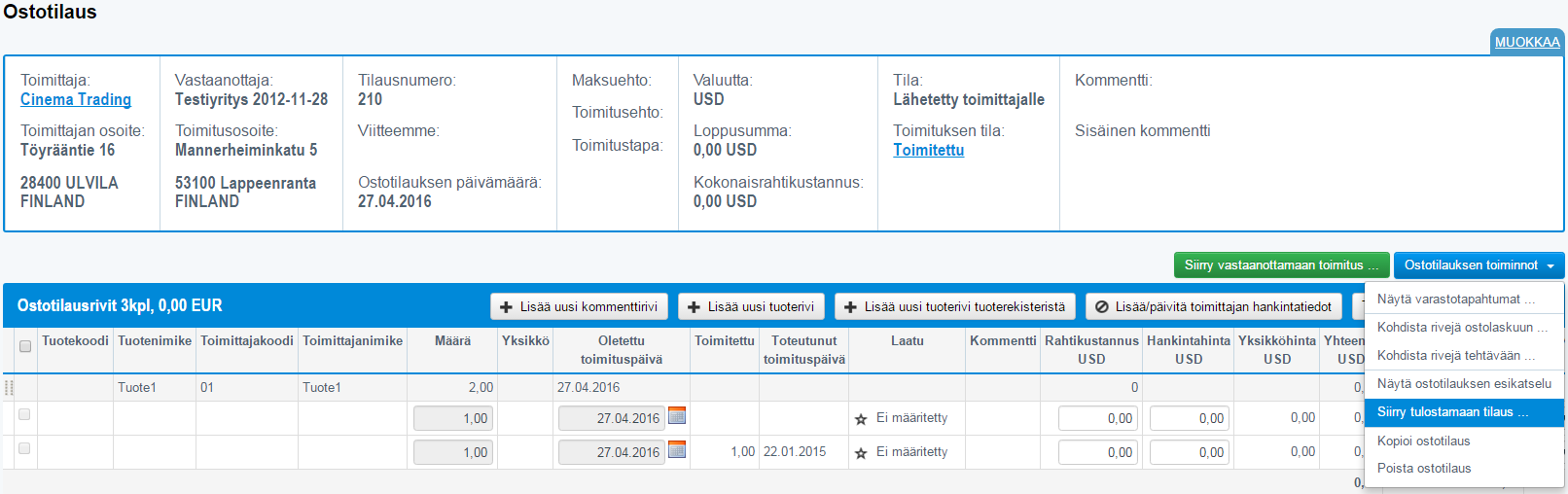Select Poista ostotilaus menu entry
This screenshot has height=494, width=1568.
click(1423, 469)
